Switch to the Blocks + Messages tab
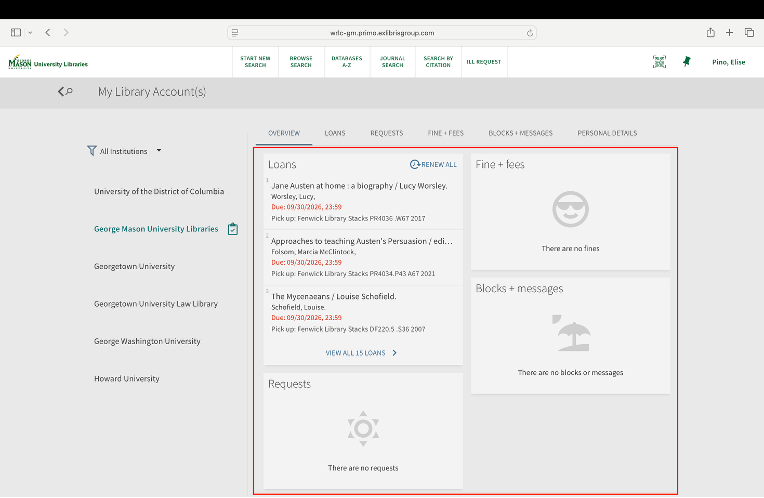The width and height of the screenshot is (764, 498). click(x=520, y=133)
